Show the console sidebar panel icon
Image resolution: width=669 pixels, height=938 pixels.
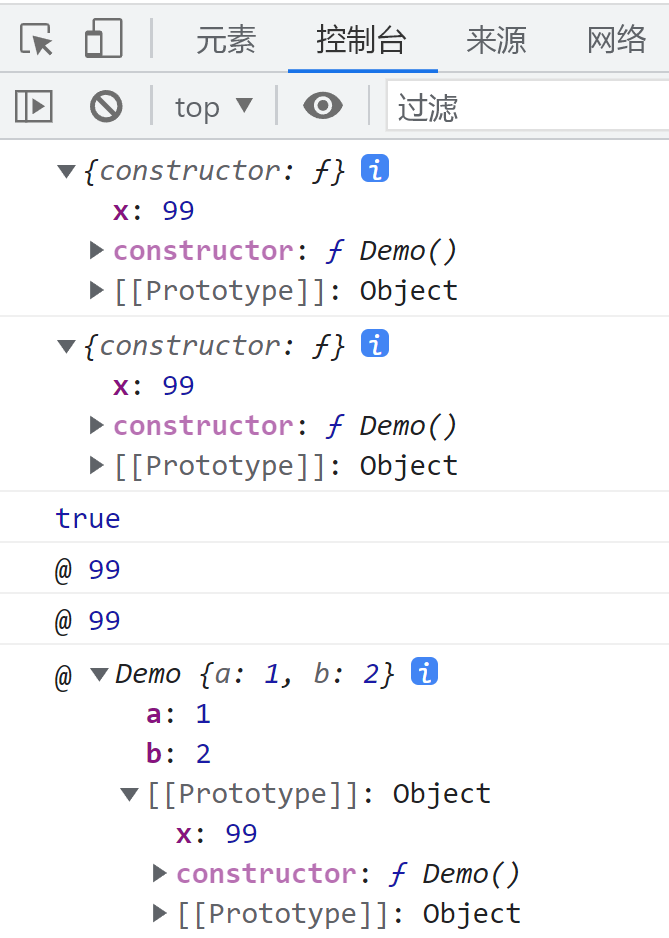coord(34,106)
